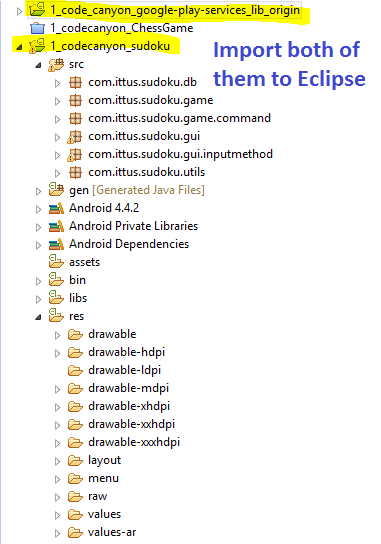This screenshot has width=381, height=544.
Task: Expand the menu folder arrow
Action: 58,479
